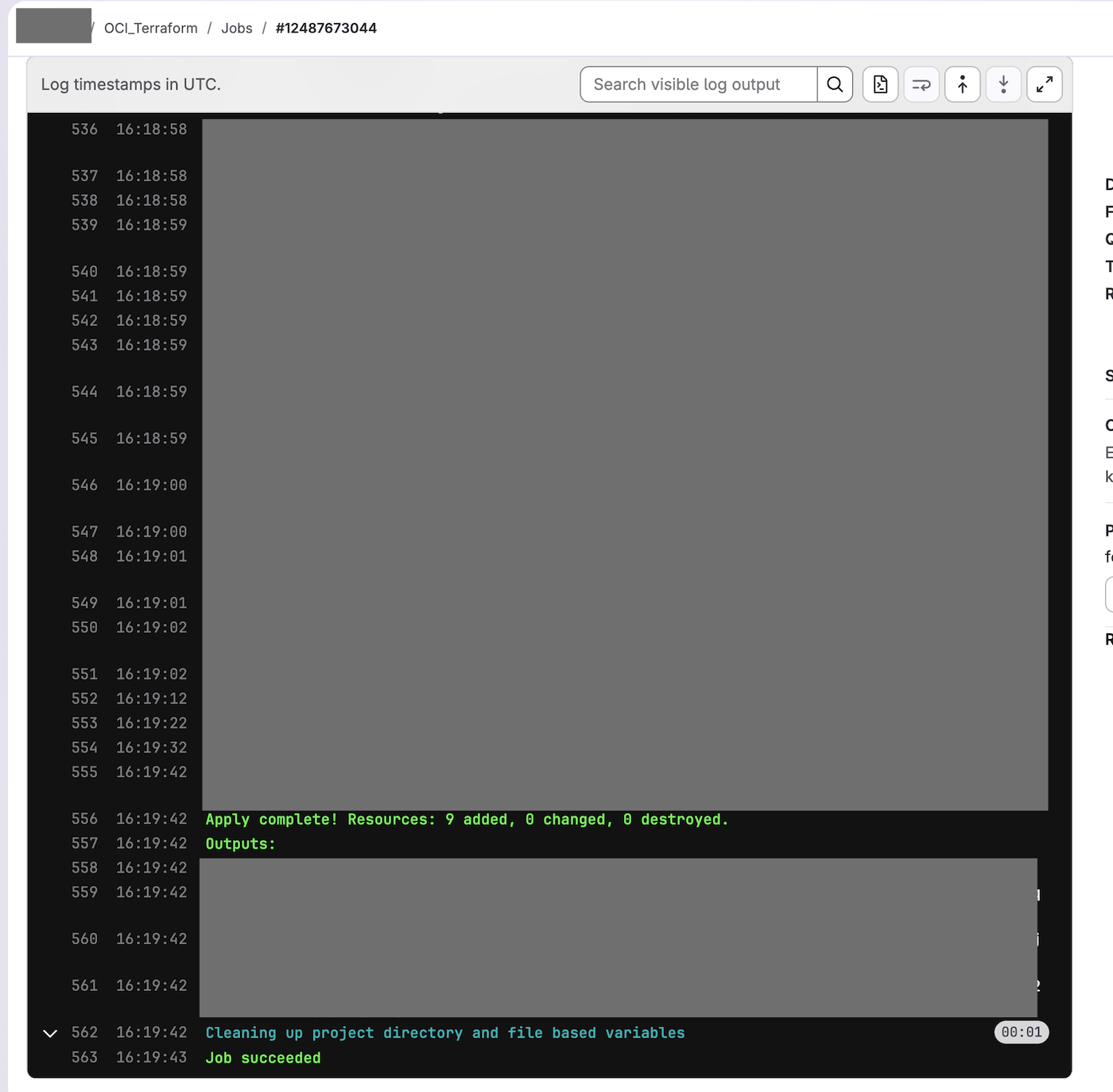This screenshot has width=1113, height=1092.
Task: Select log line number 536
Action: 84,129
